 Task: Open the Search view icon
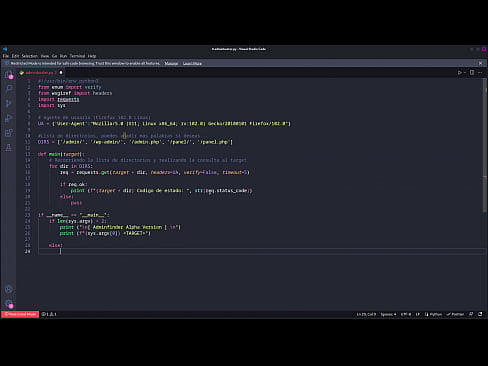[x=9, y=88]
